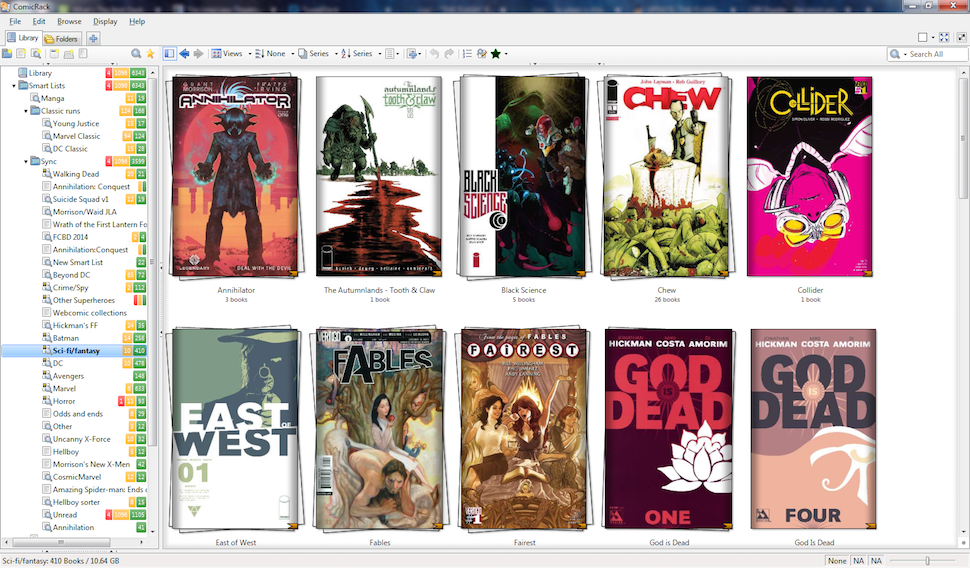Open the duplicate/export list dropdown icon

coord(414,54)
